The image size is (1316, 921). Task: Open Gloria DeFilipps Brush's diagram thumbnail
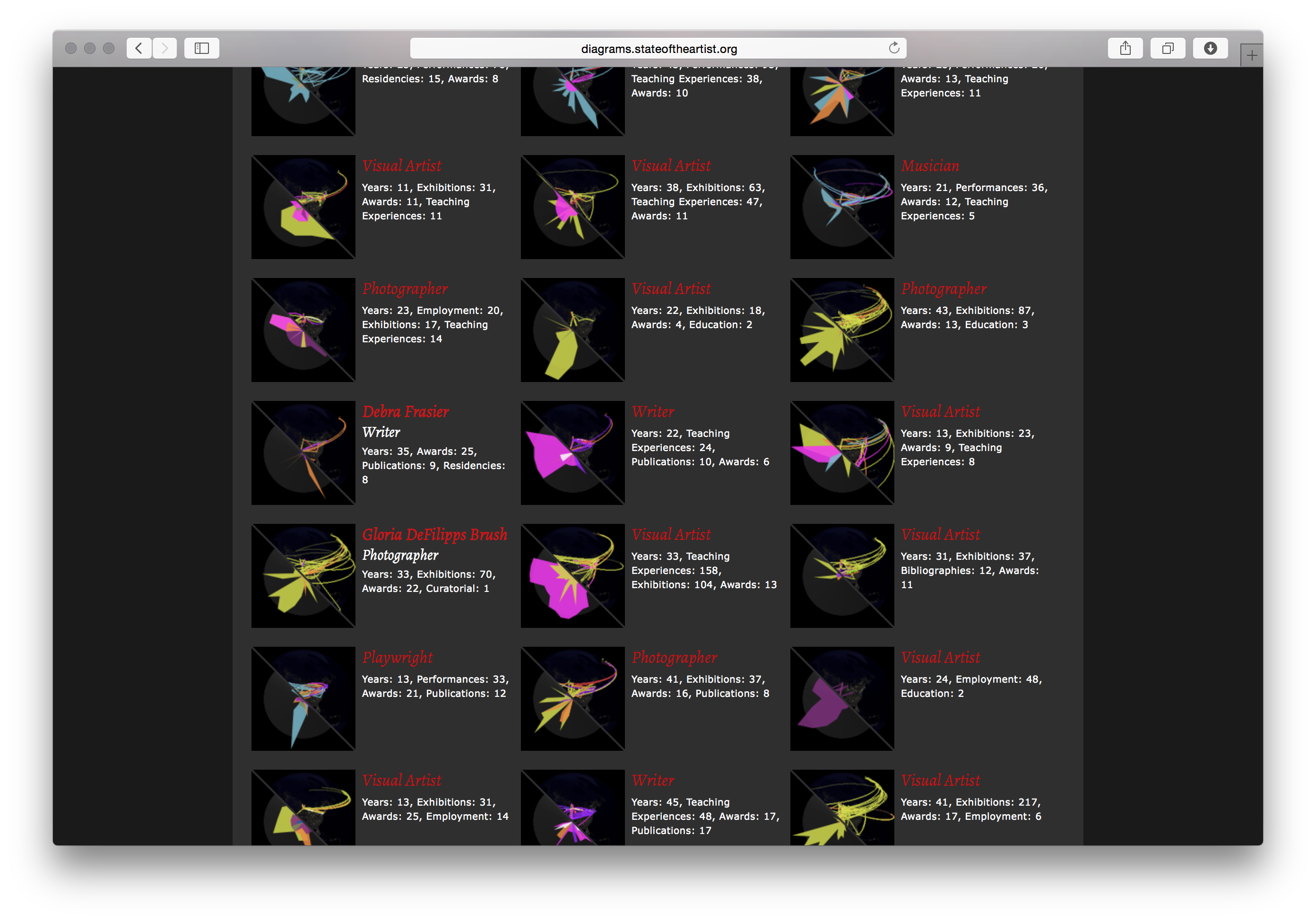pyautogui.click(x=303, y=575)
